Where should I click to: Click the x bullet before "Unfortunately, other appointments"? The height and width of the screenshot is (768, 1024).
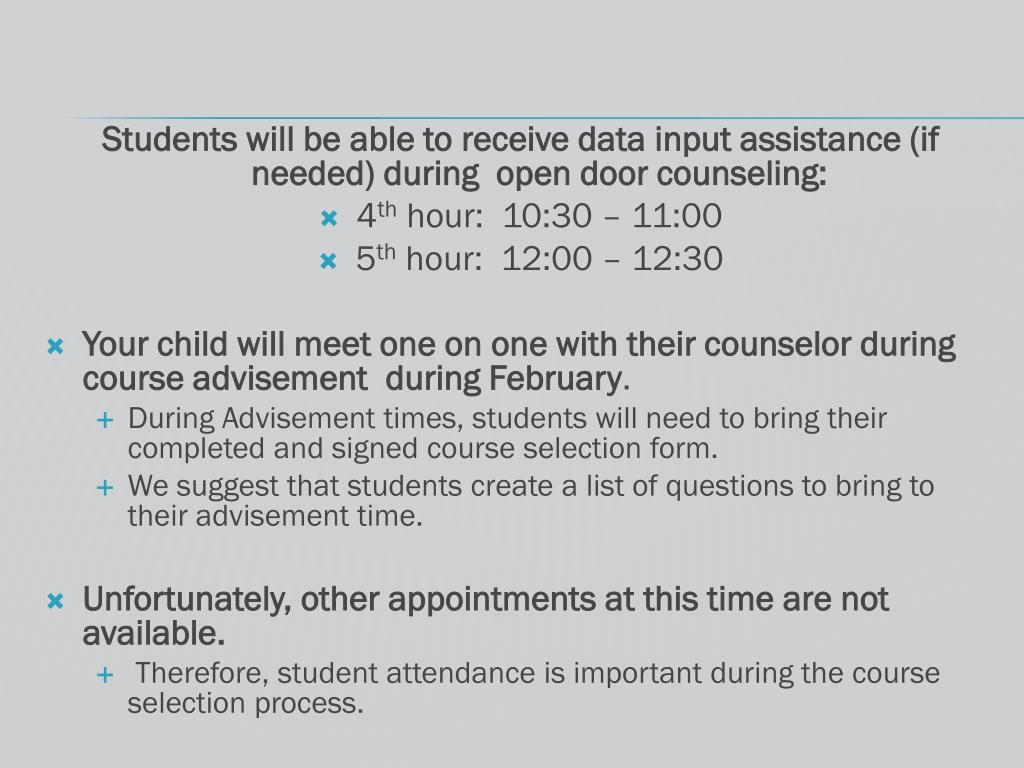[56, 601]
